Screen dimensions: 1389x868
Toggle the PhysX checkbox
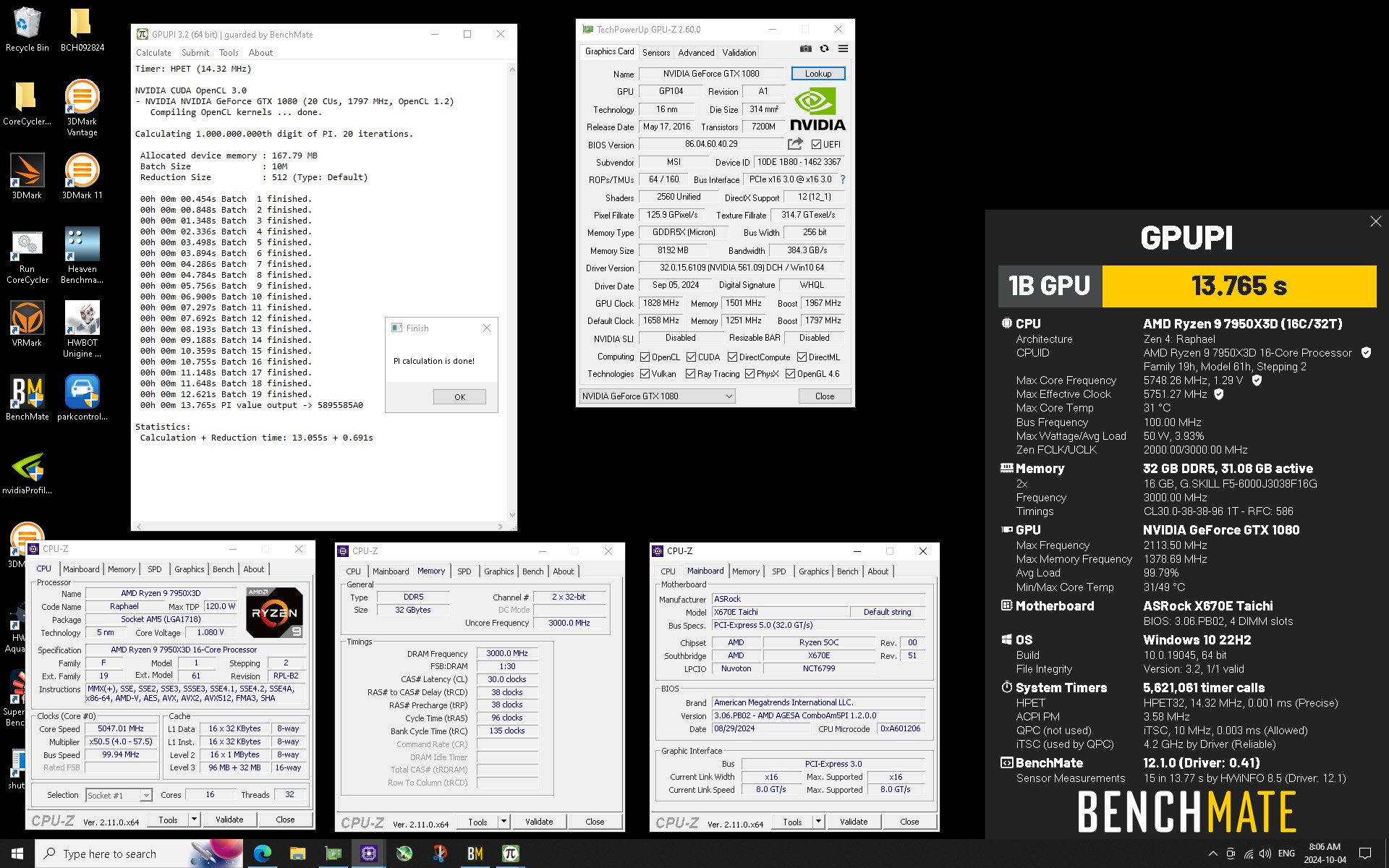tap(749, 374)
